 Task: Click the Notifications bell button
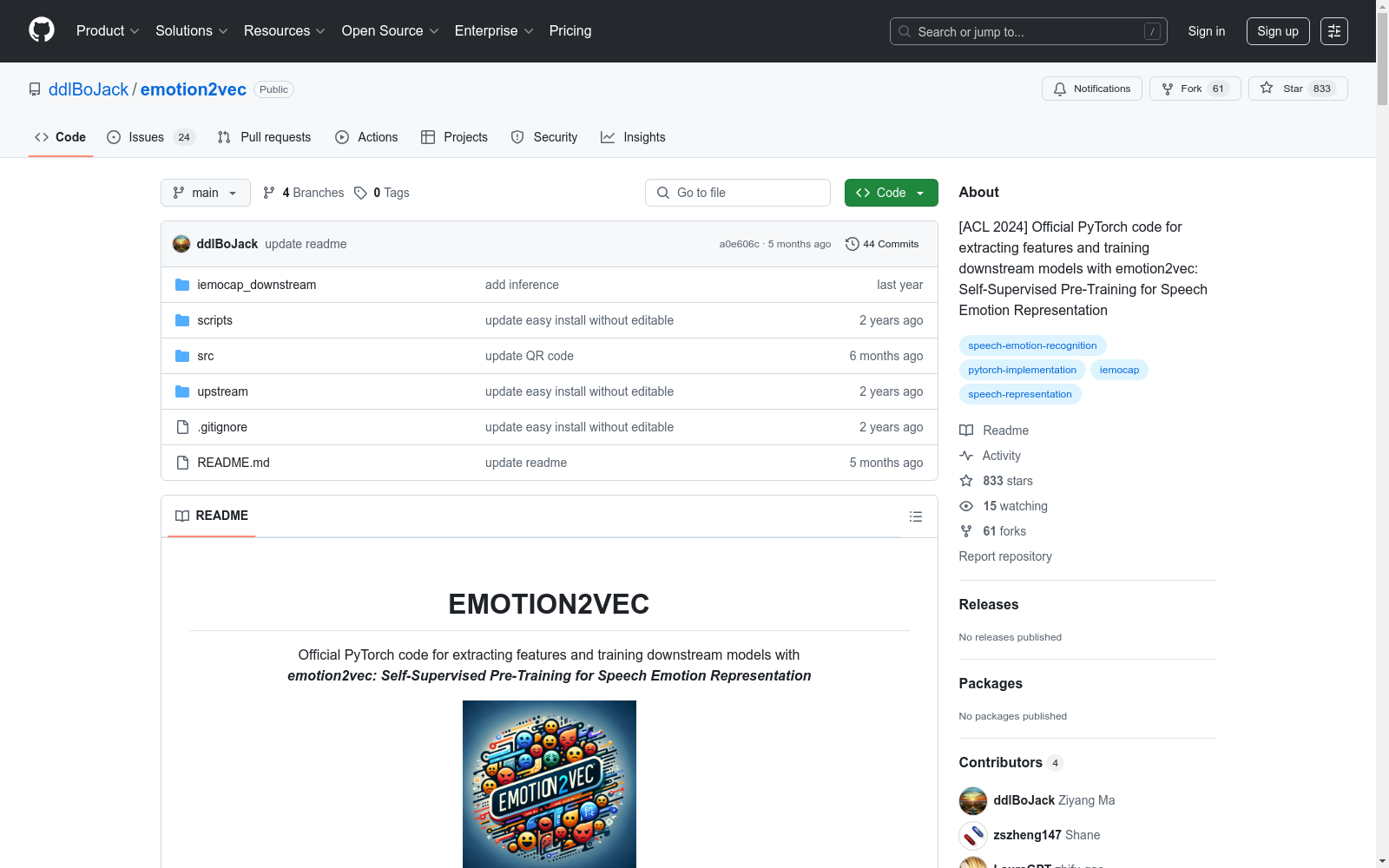tap(1092, 89)
